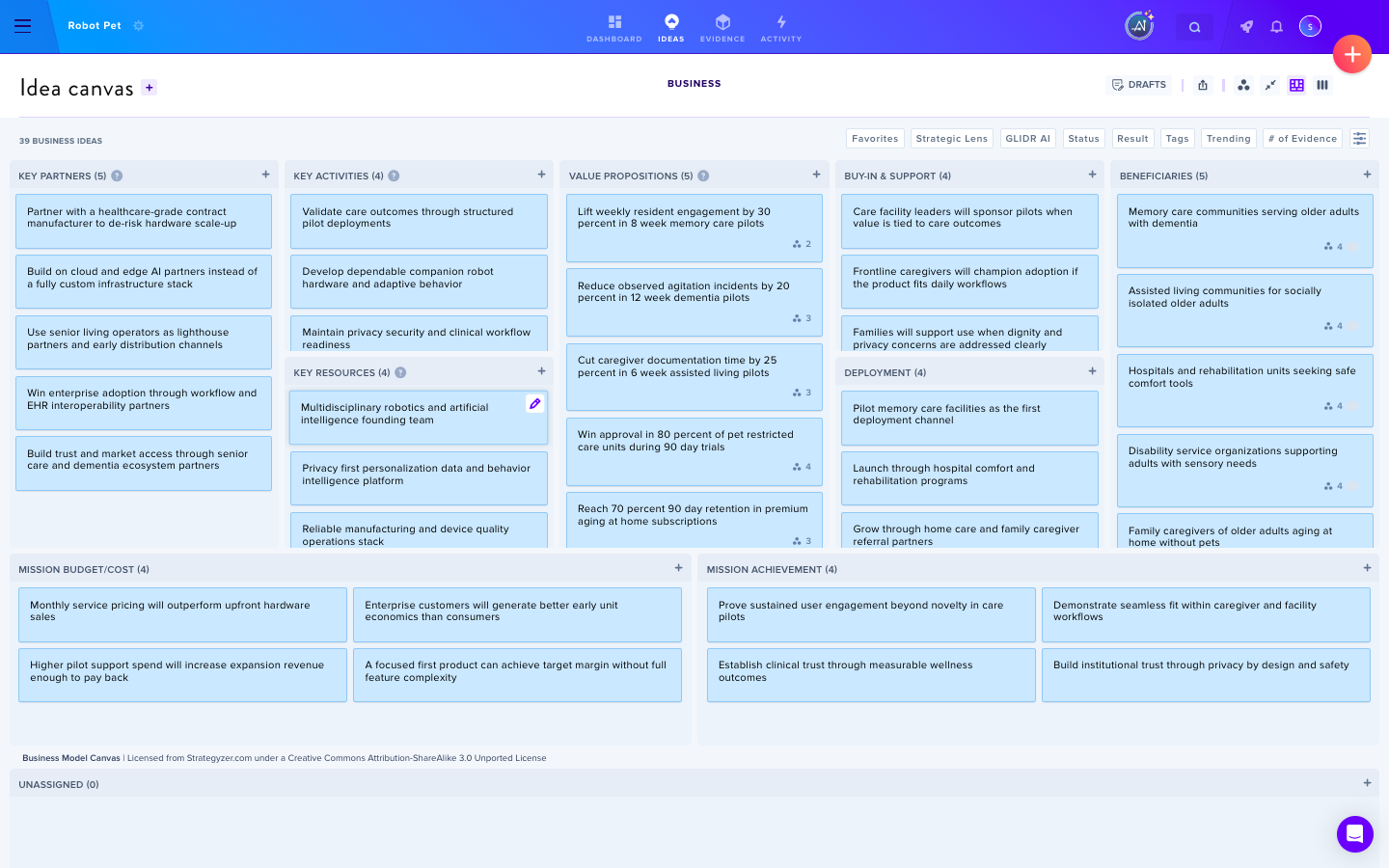The height and width of the screenshot is (868, 1389).
Task: Open the # of Evidence filter
Action: coord(1302,139)
